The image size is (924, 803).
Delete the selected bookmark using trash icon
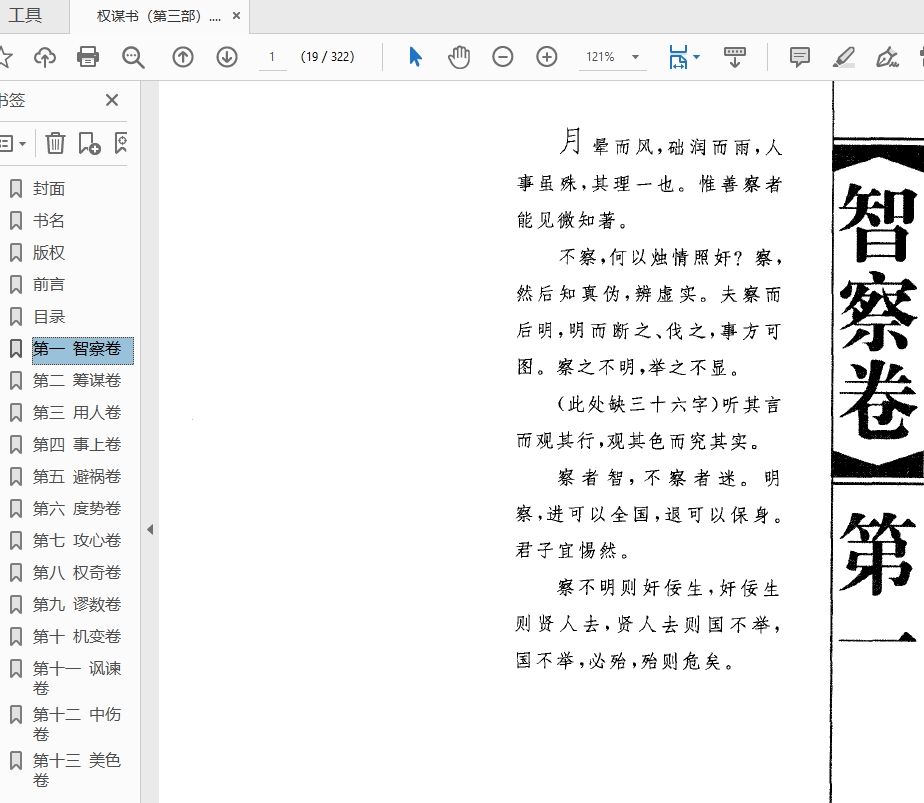point(55,143)
